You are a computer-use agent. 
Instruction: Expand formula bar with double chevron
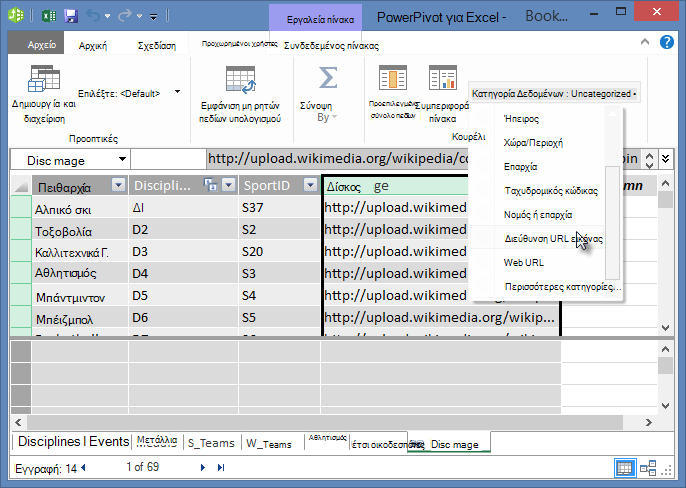(x=665, y=158)
